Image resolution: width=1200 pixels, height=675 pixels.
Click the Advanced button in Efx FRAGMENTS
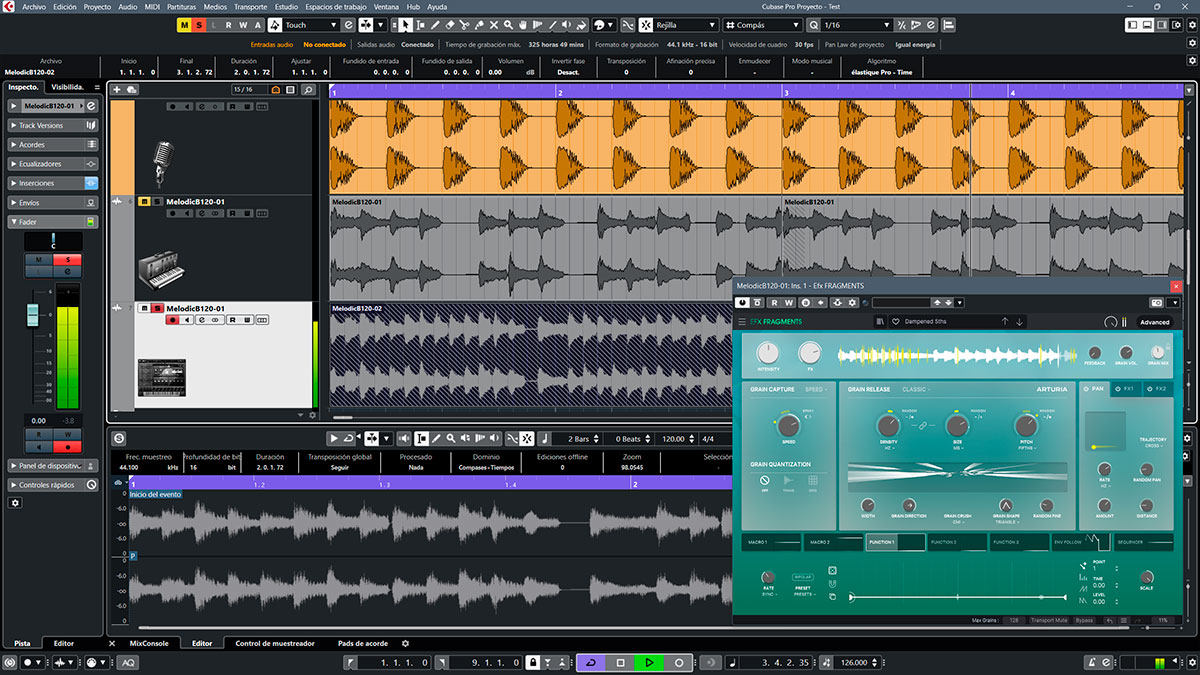(x=1154, y=322)
